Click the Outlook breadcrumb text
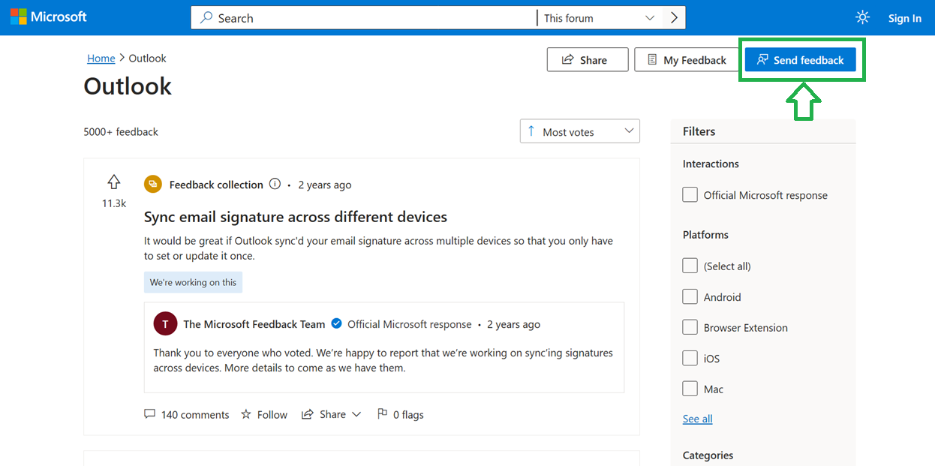The image size is (936, 466). [147, 58]
